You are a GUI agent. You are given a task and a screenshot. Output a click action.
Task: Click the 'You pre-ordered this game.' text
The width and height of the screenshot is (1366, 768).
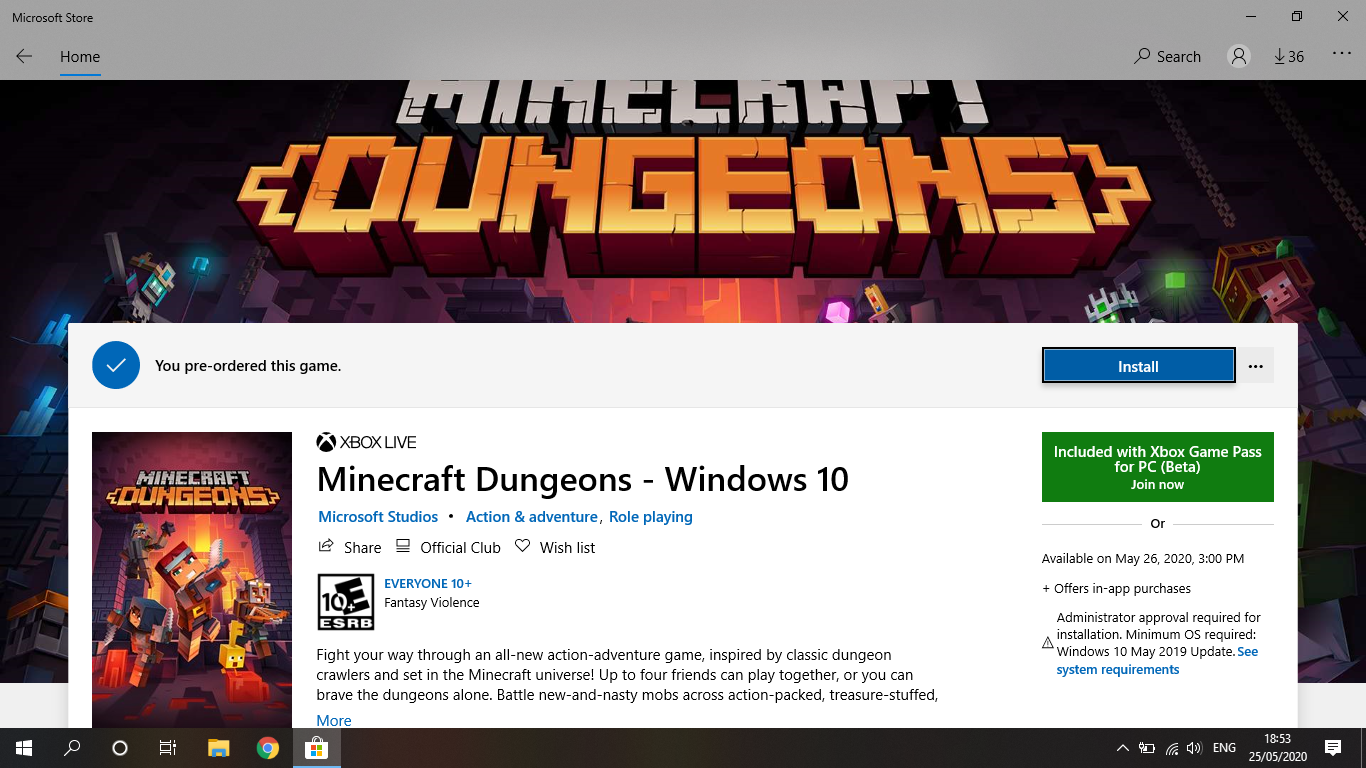click(248, 366)
